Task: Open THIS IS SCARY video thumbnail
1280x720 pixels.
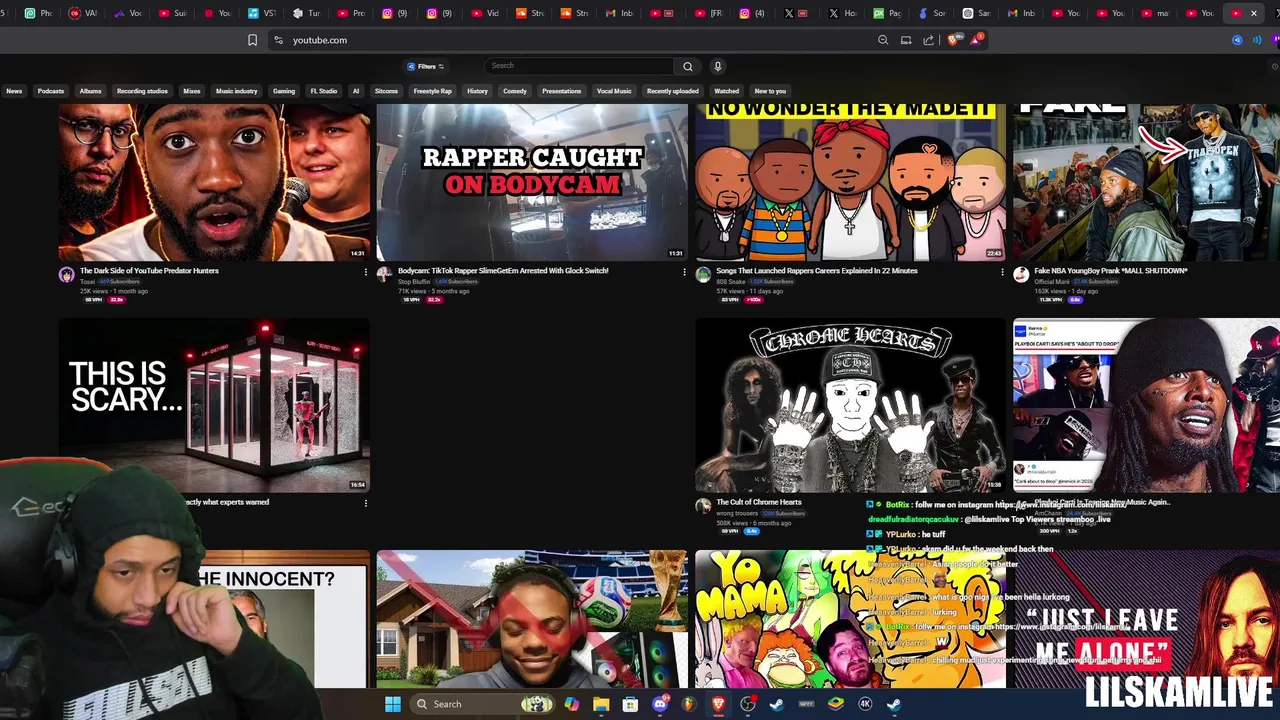Action: 214,405
